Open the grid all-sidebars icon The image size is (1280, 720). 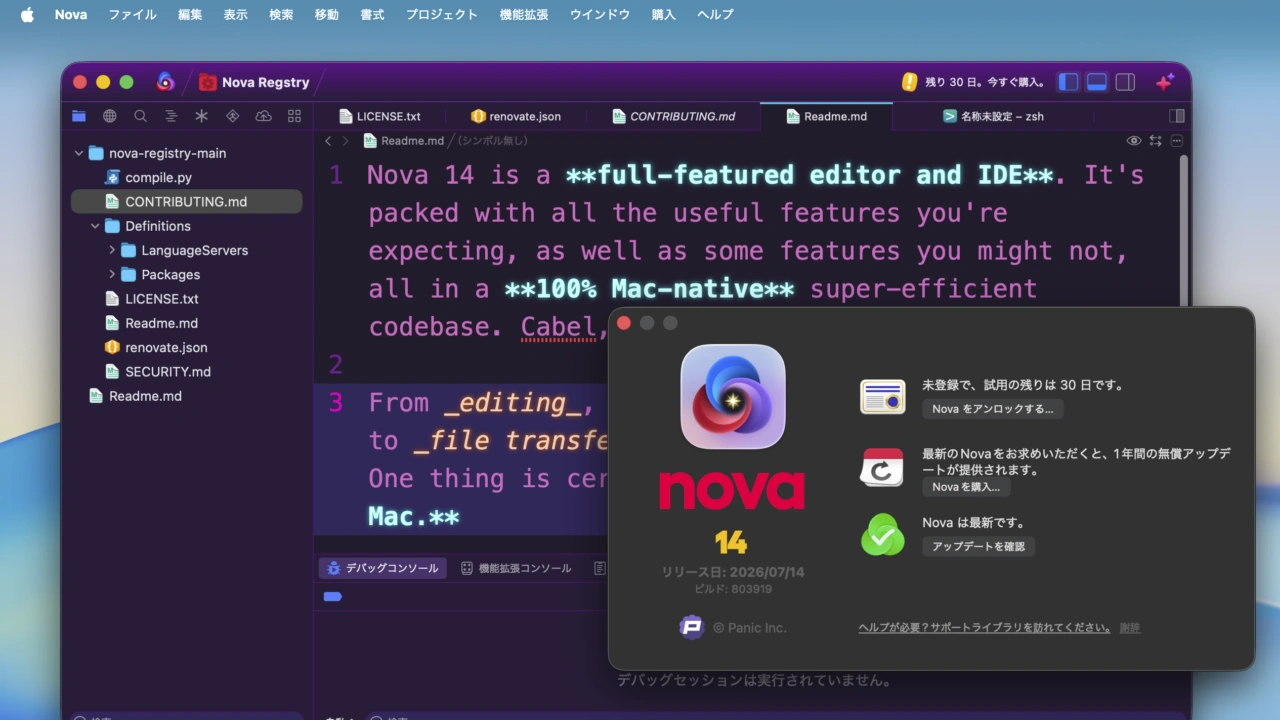point(294,116)
